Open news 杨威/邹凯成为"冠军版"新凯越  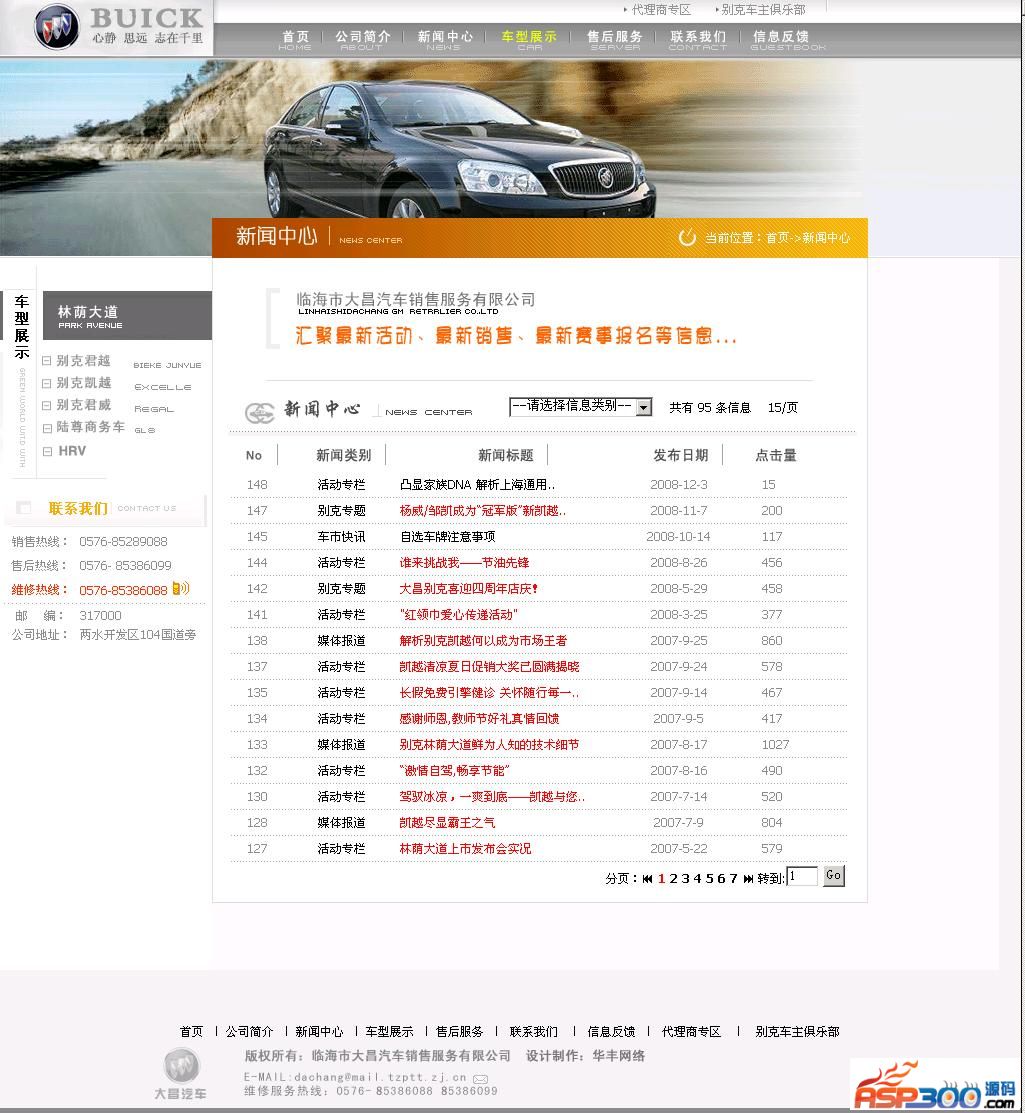483,511
